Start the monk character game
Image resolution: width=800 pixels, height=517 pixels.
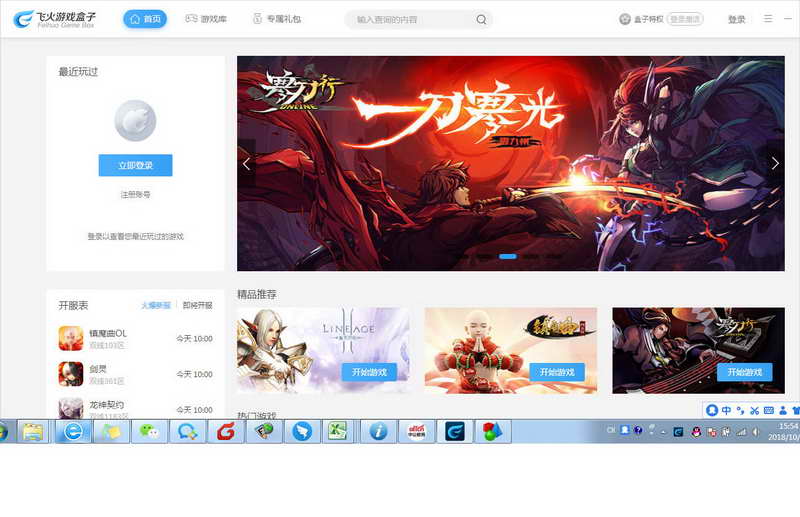click(557, 372)
